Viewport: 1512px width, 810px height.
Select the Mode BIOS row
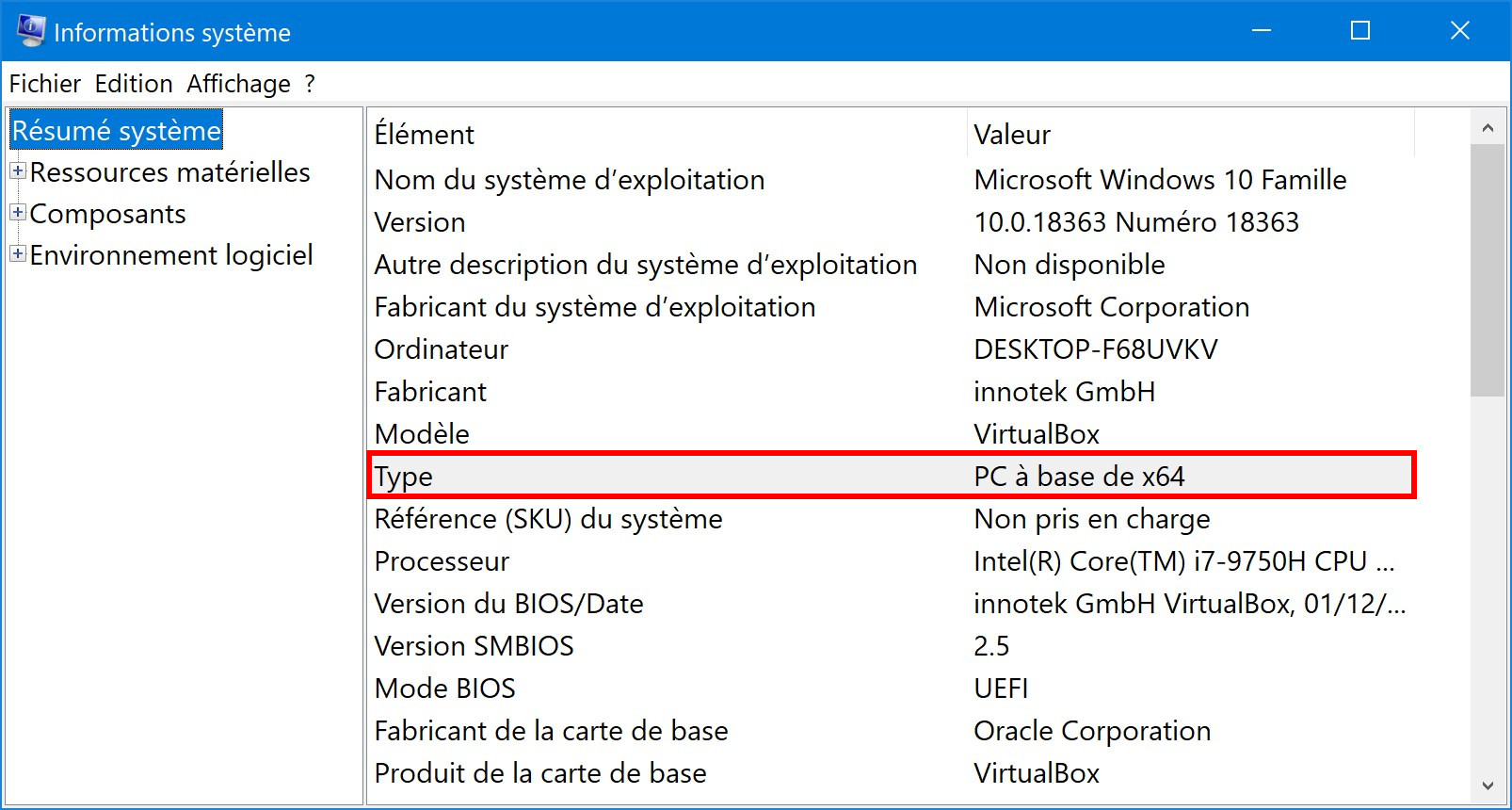(892, 688)
